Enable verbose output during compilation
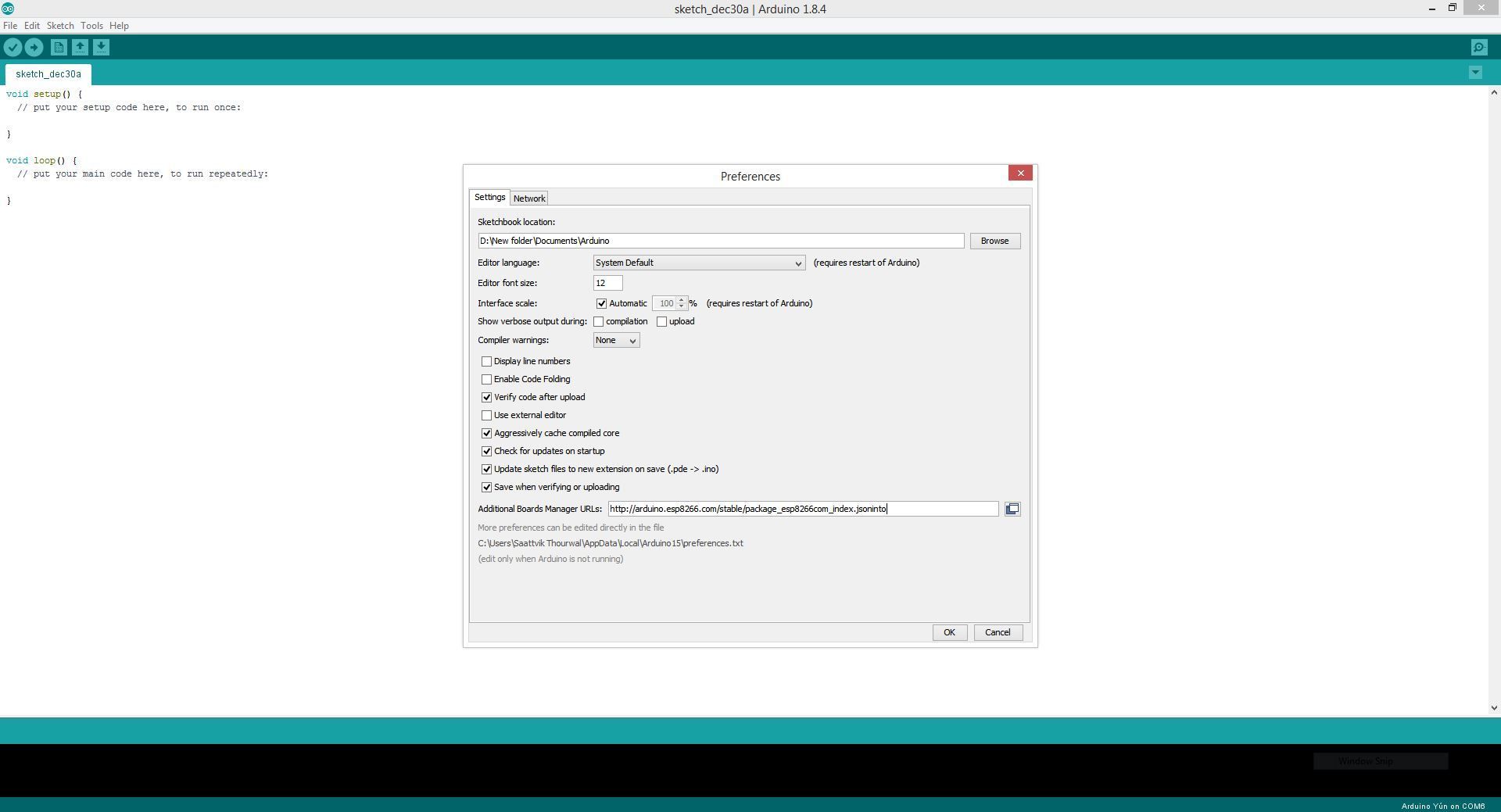1501x812 pixels. point(598,322)
